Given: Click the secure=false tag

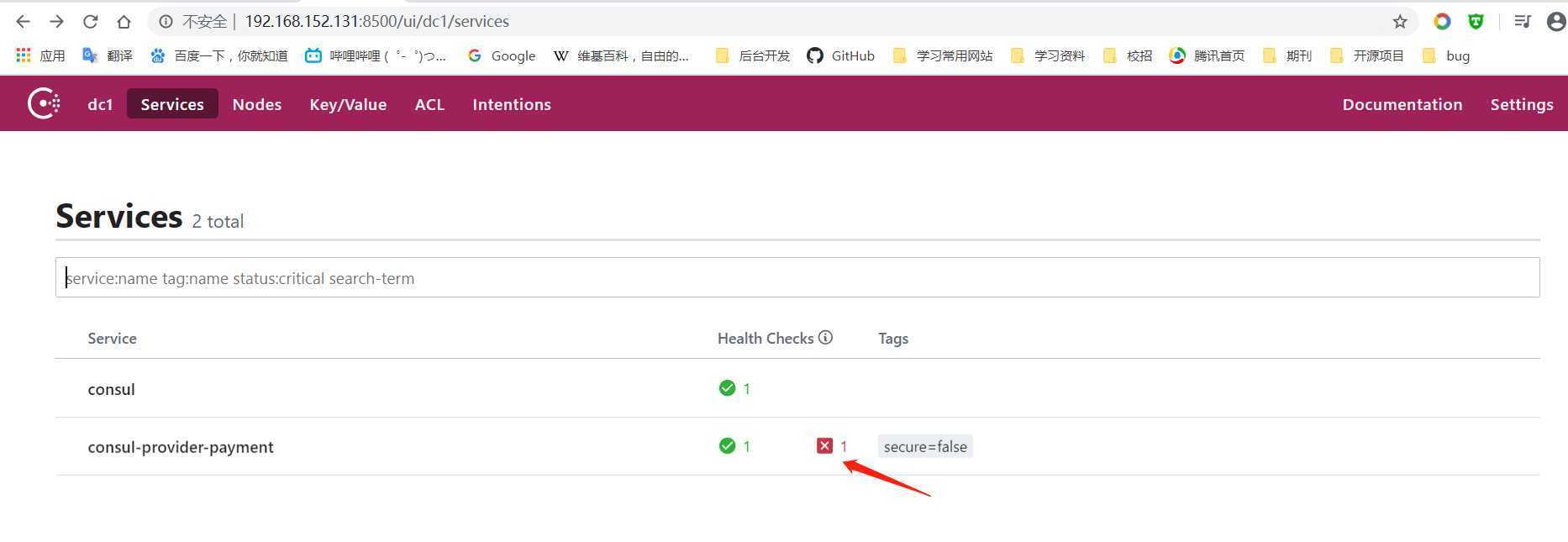Looking at the screenshot, I should click(x=925, y=446).
